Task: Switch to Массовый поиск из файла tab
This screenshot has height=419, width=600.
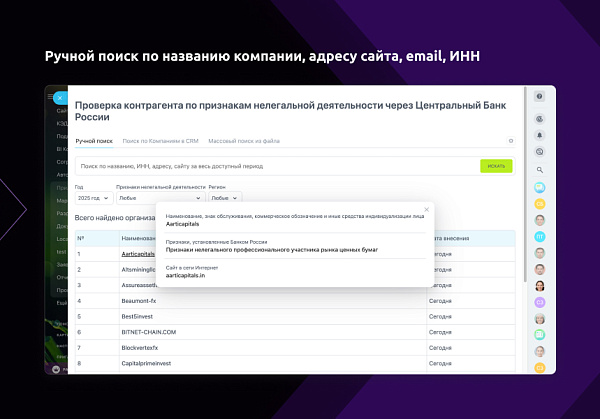Action: click(244, 141)
